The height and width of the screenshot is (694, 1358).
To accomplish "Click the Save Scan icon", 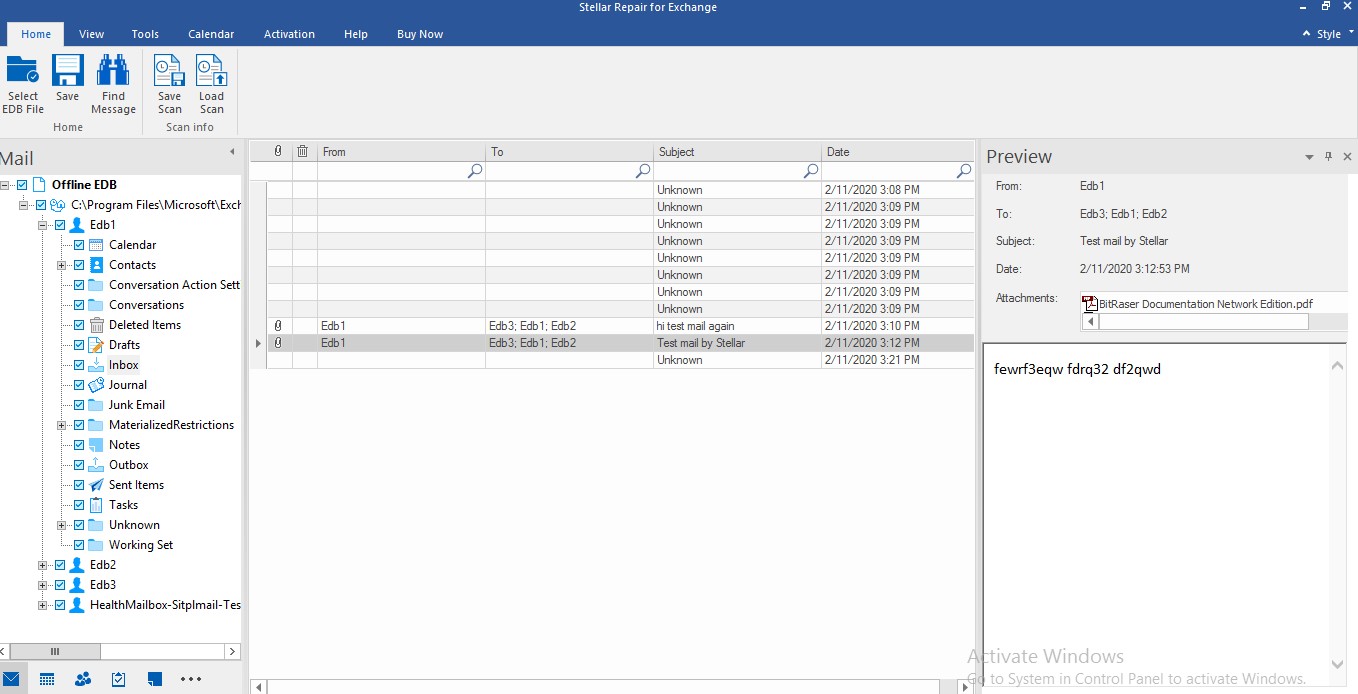I will point(169,71).
